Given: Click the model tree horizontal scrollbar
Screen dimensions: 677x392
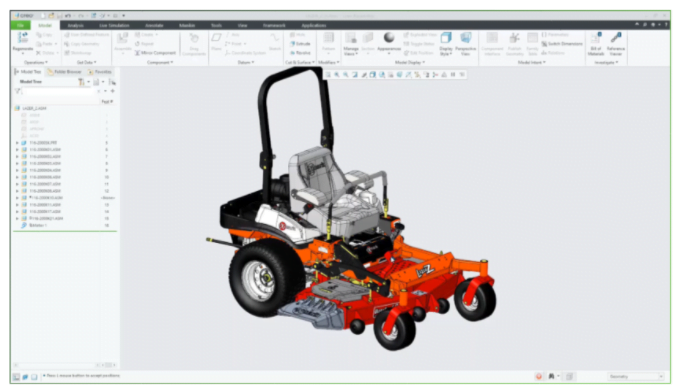Looking at the screenshot, I should (57, 365).
